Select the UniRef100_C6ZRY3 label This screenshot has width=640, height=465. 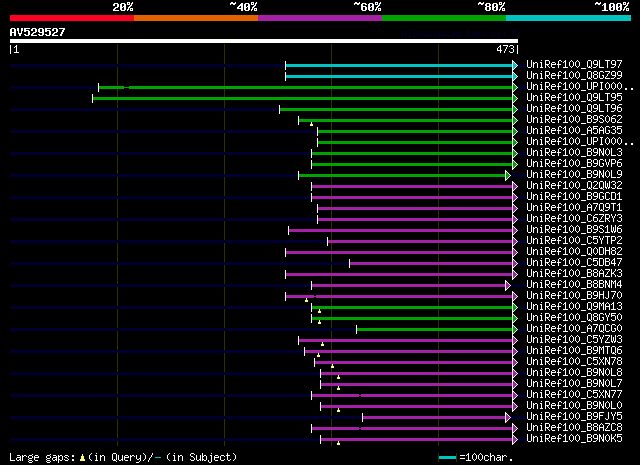pyautogui.click(x=574, y=219)
